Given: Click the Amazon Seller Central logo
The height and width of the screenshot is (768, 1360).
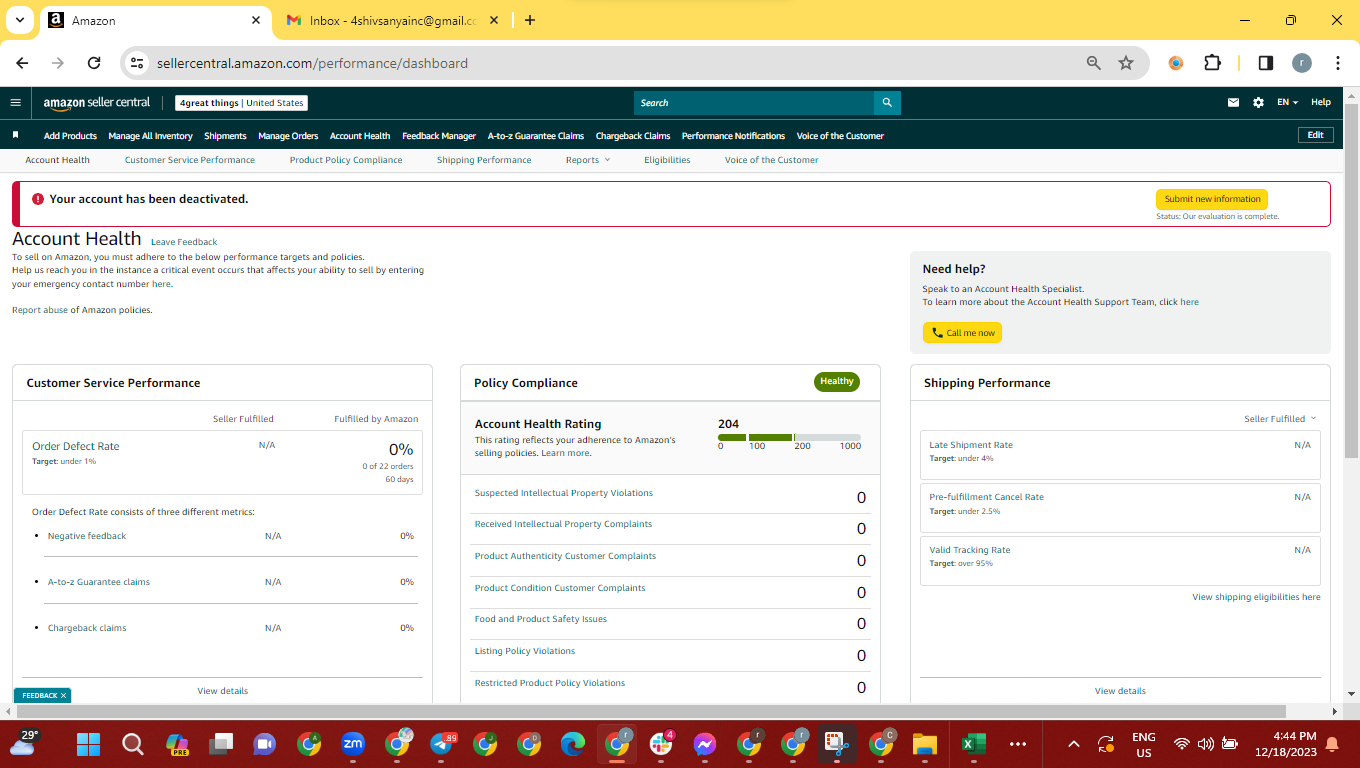Looking at the screenshot, I should click(97, 102).
